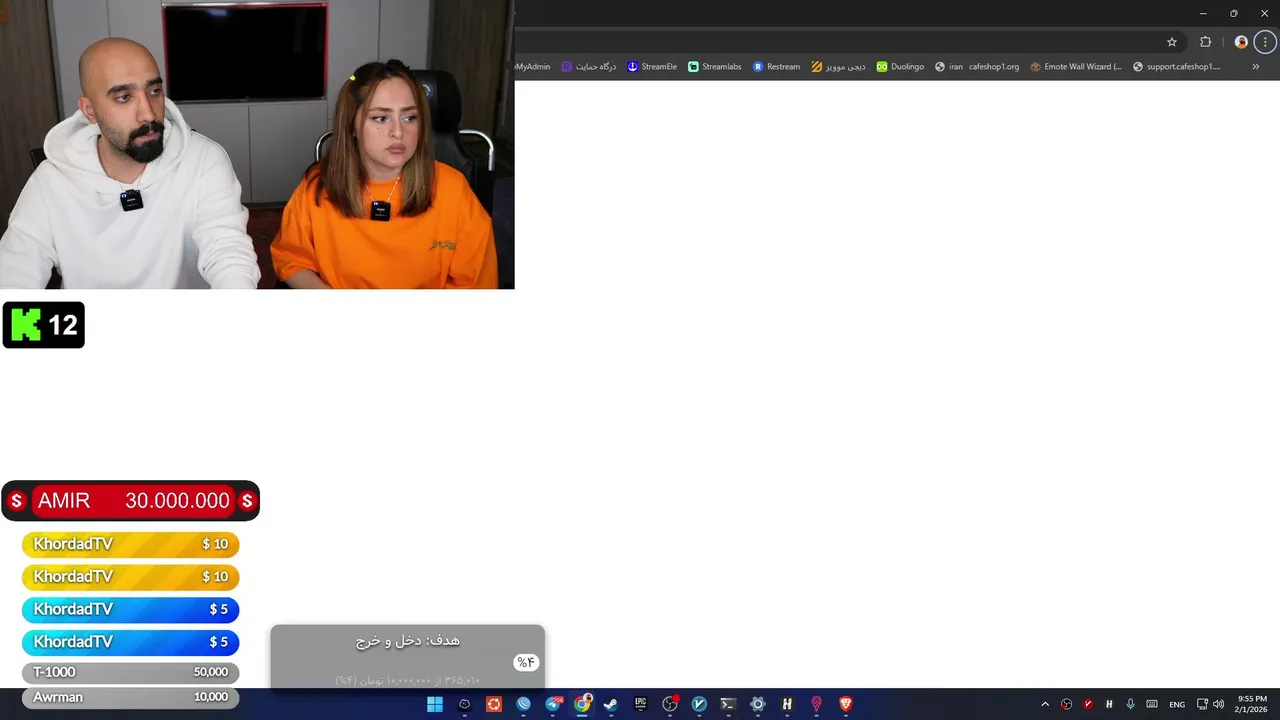The width and height of the screenshot is (1280, 720).
Task: Open the microphone icon in the system tray
Action: pyautogui.click(x=1130, y=704)
